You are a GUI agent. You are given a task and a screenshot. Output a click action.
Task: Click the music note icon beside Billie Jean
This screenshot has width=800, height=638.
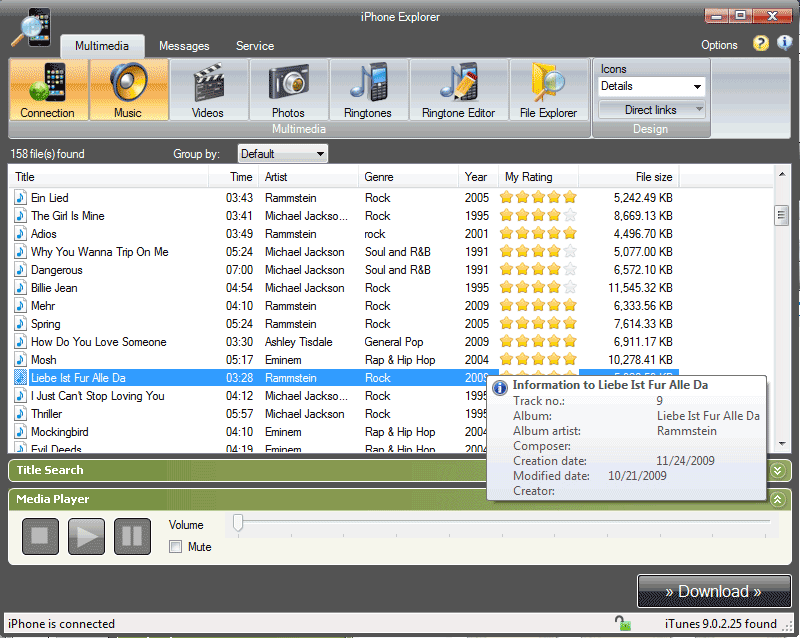click(x=20, y=288)
